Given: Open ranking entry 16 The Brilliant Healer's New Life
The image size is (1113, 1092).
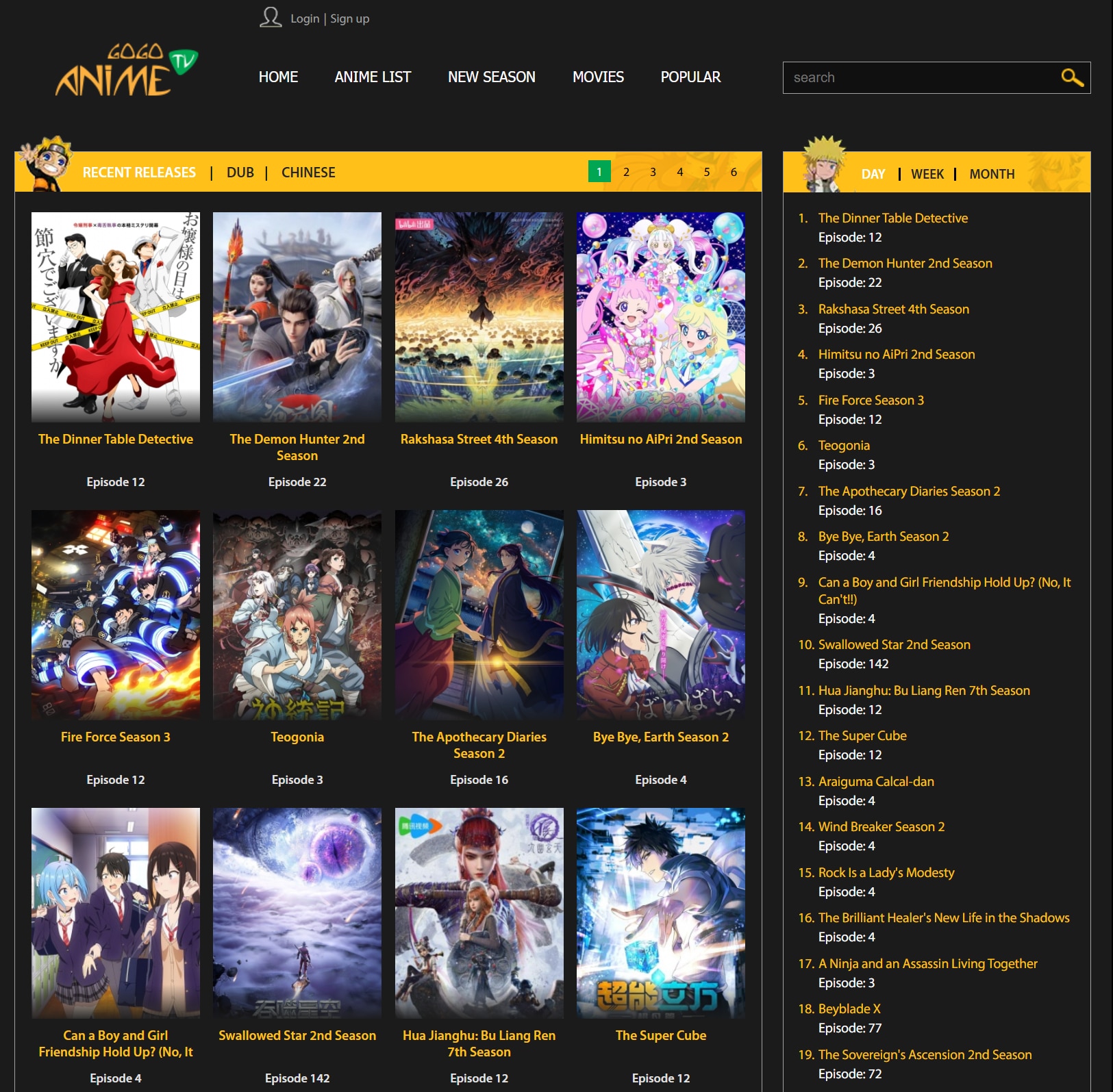Looking at the screenshot, I should point(944,917).
